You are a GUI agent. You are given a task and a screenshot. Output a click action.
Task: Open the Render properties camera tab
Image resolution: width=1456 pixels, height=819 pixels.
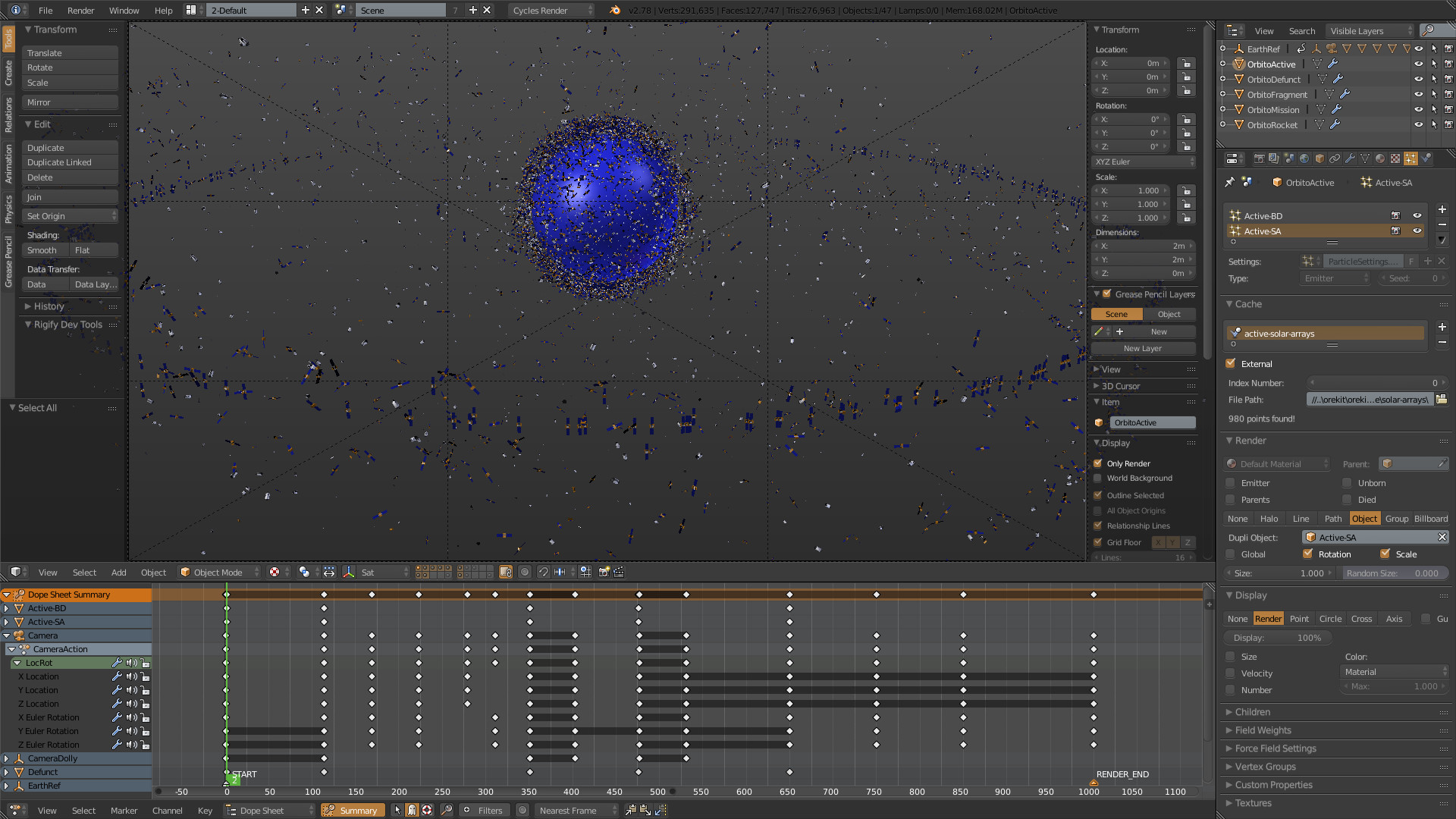point(1260,158)
